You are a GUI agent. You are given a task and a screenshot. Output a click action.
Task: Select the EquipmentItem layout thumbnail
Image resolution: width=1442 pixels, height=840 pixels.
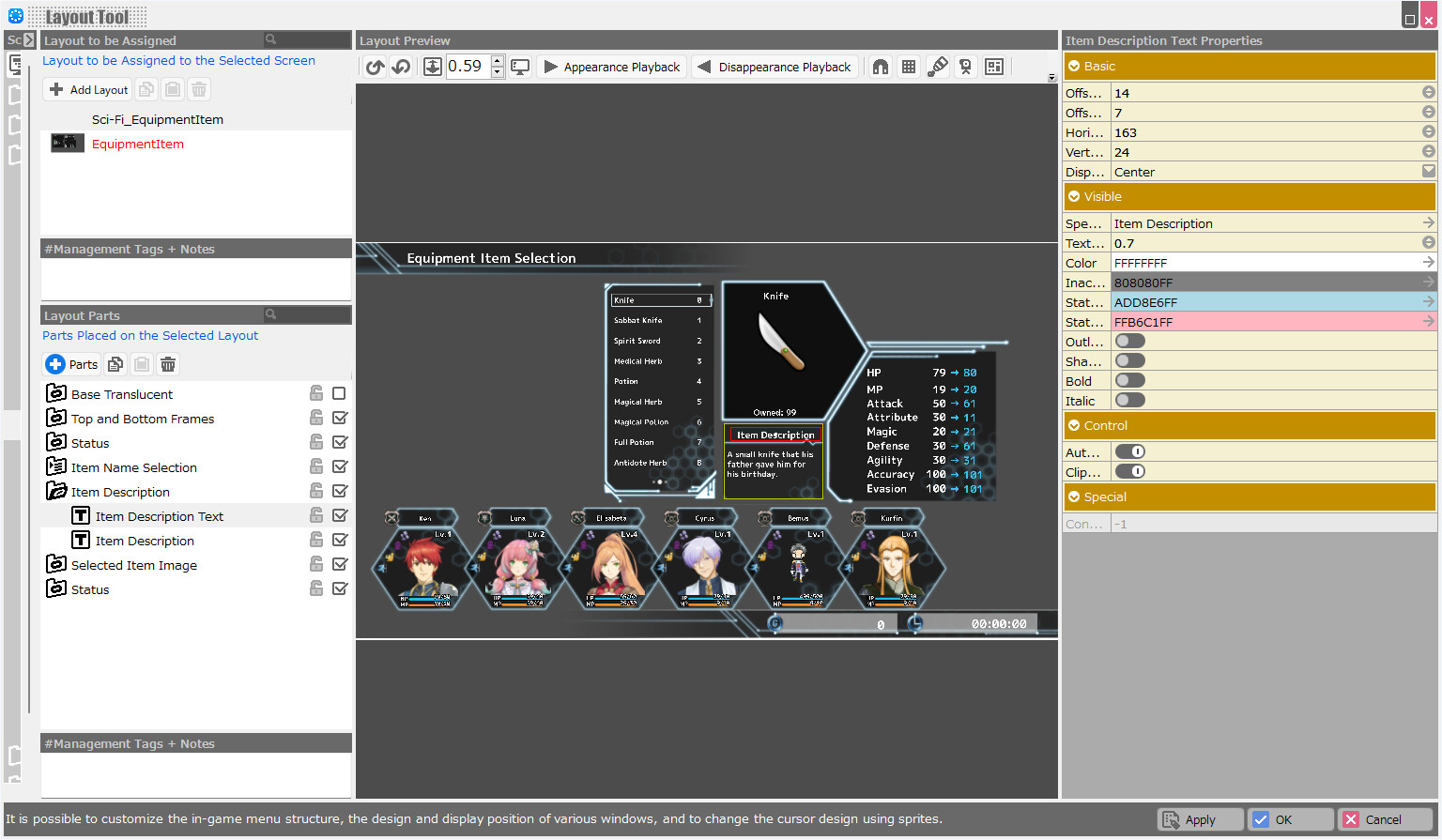point(66,144)
